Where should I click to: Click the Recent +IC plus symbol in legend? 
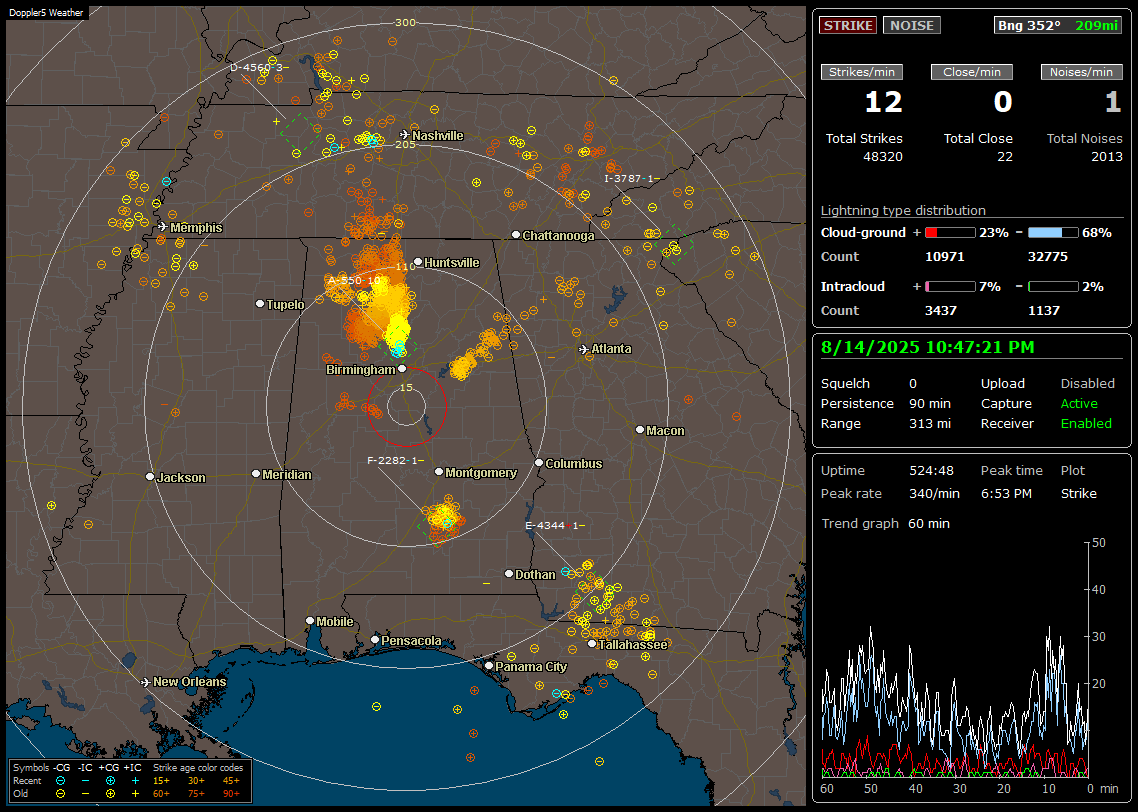point(135,781)
